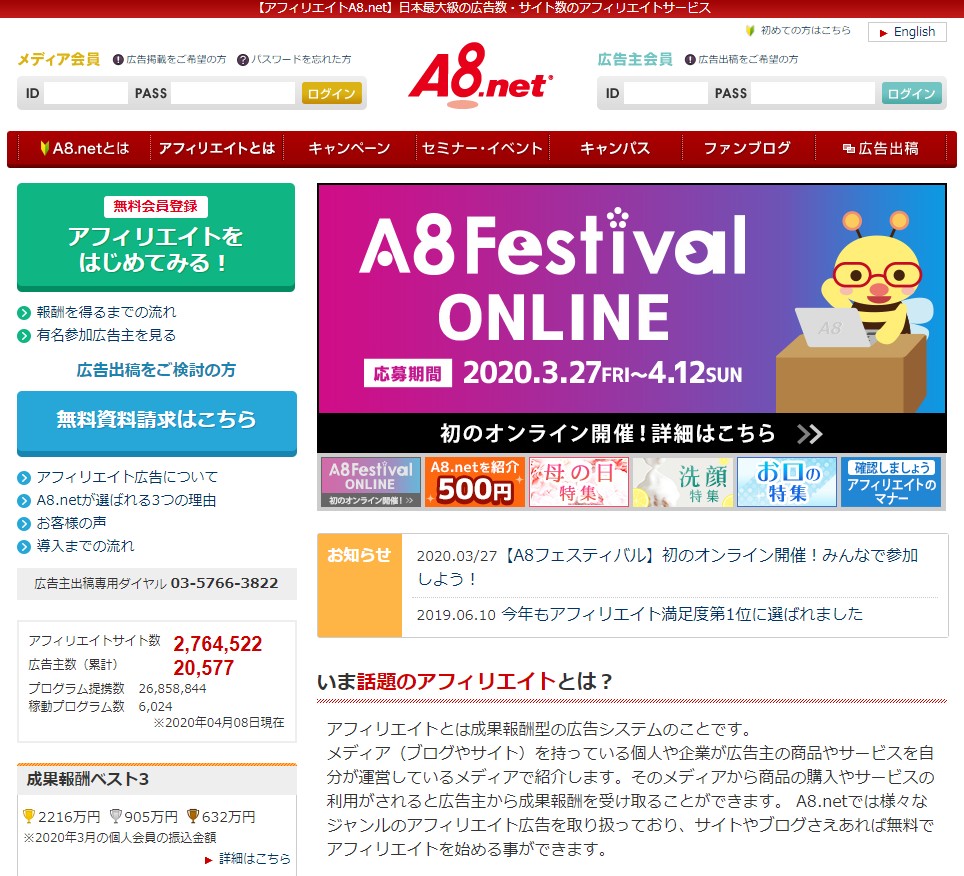Open the 広告出稿 menu item
This screenshot has width=964, height=876.
coord(881,148)
